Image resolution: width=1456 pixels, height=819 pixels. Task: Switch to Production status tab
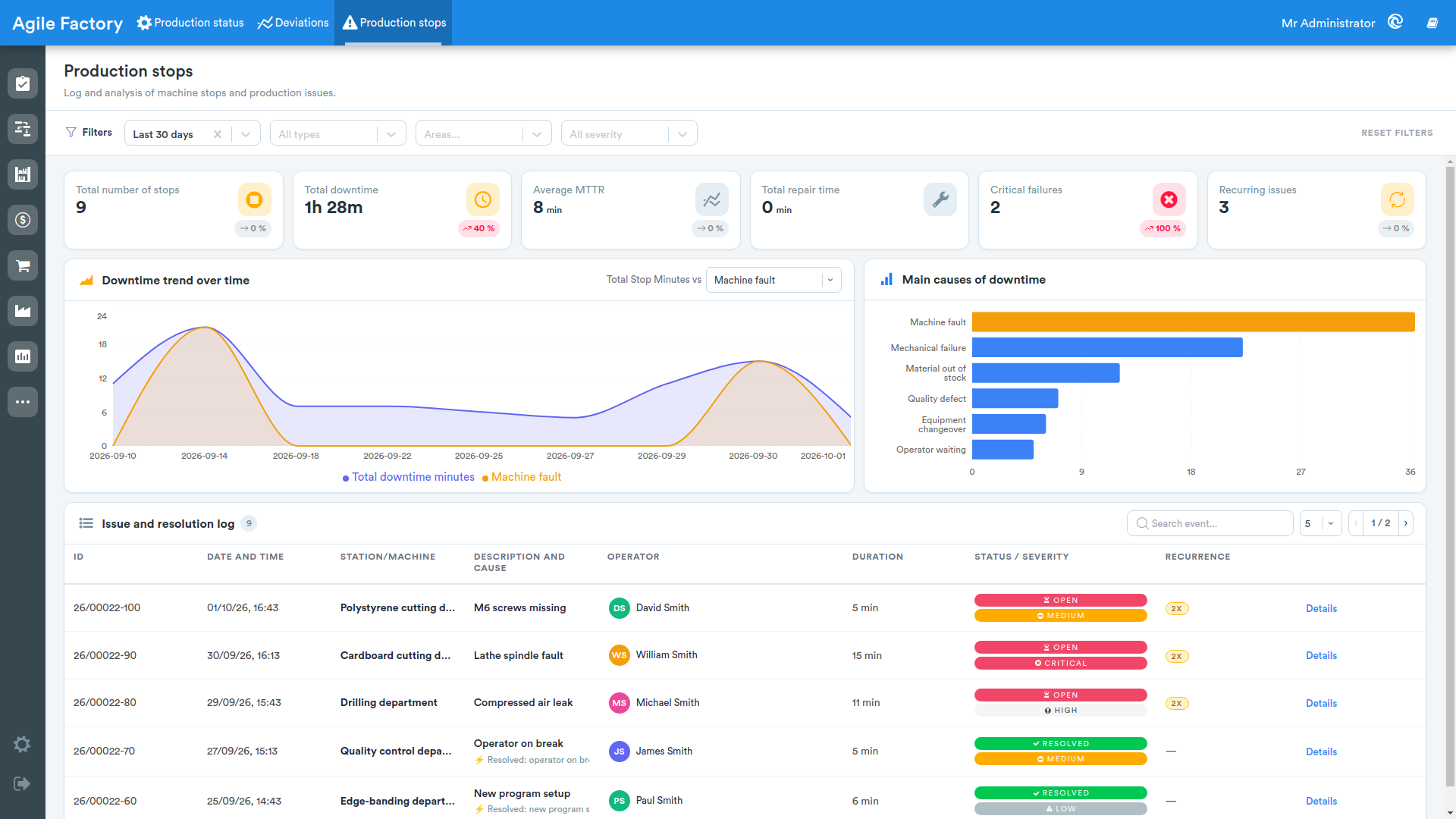pyautogui.click(x=190, y=23)
